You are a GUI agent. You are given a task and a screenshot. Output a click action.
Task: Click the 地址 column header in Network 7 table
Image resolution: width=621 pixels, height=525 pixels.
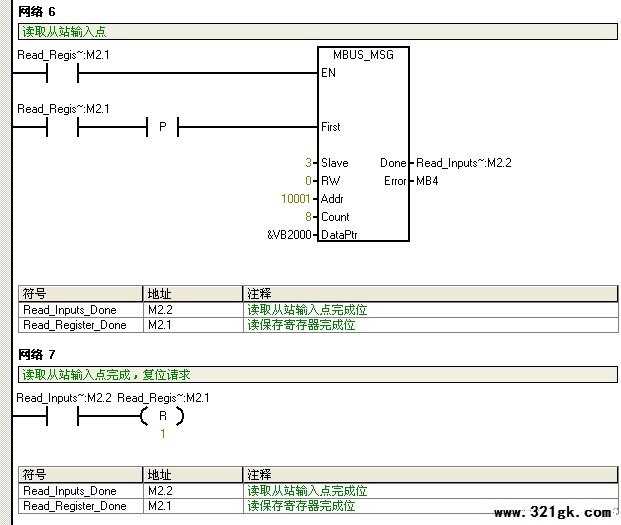[x=193, y=475]
